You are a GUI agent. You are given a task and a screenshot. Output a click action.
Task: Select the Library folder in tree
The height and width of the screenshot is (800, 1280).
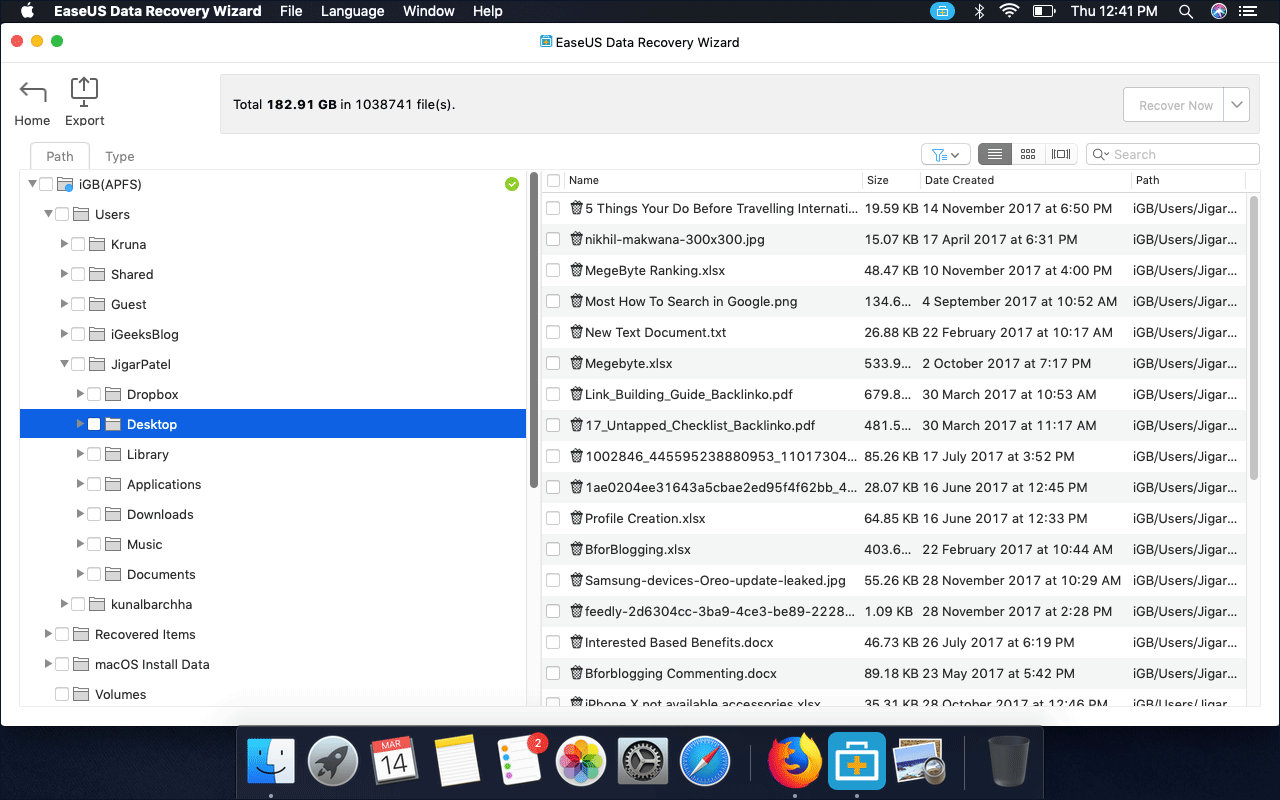click(147, 454)
